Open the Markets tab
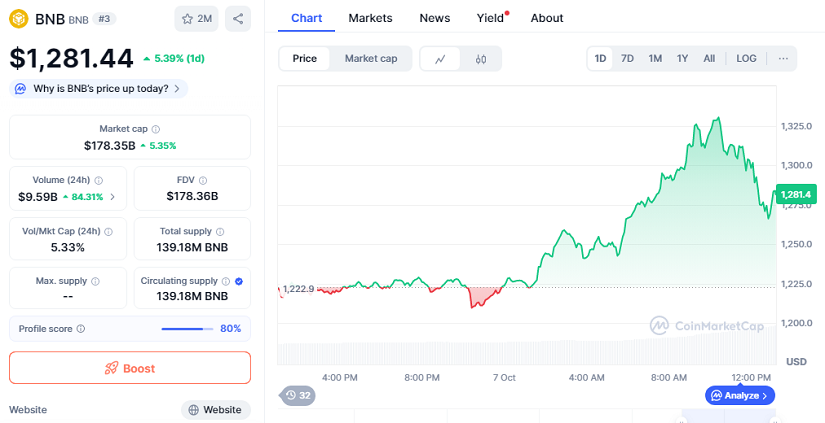The width and height of the screenshot is (825, 423). point(370,18)
